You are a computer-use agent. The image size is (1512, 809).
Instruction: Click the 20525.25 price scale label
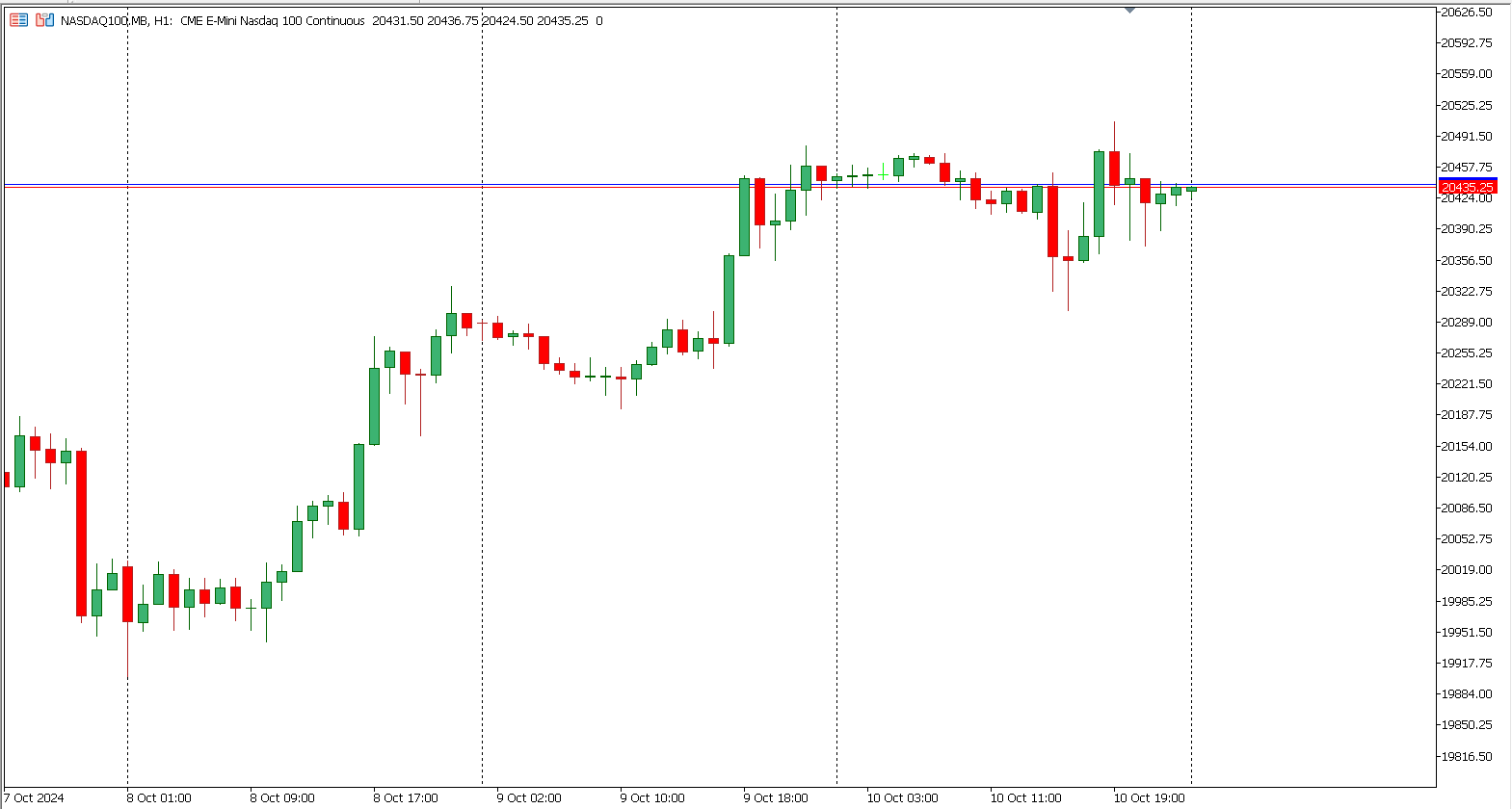pos(1466,105)
